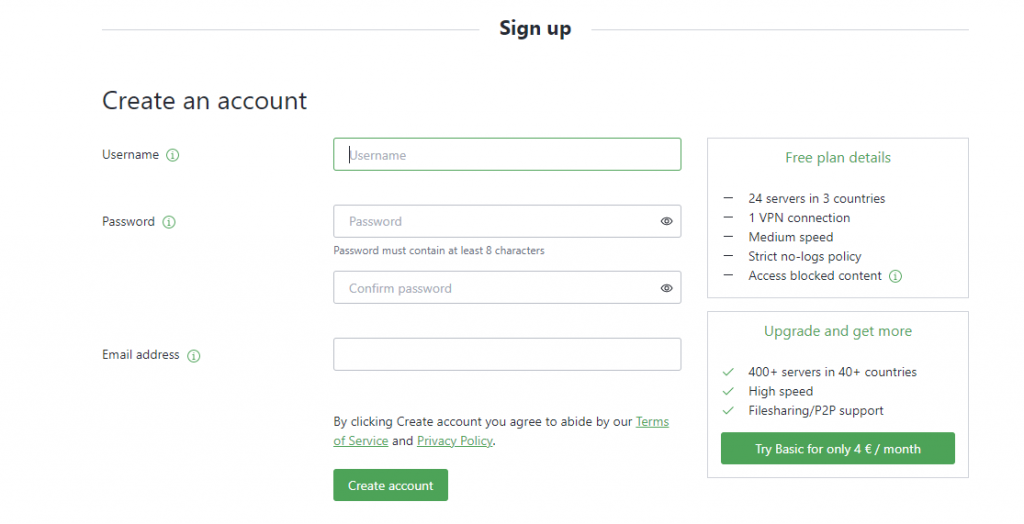Screen dimensions: 1024x524
Task: Click the Upgrade and get more heading
Action: point(838,331)
